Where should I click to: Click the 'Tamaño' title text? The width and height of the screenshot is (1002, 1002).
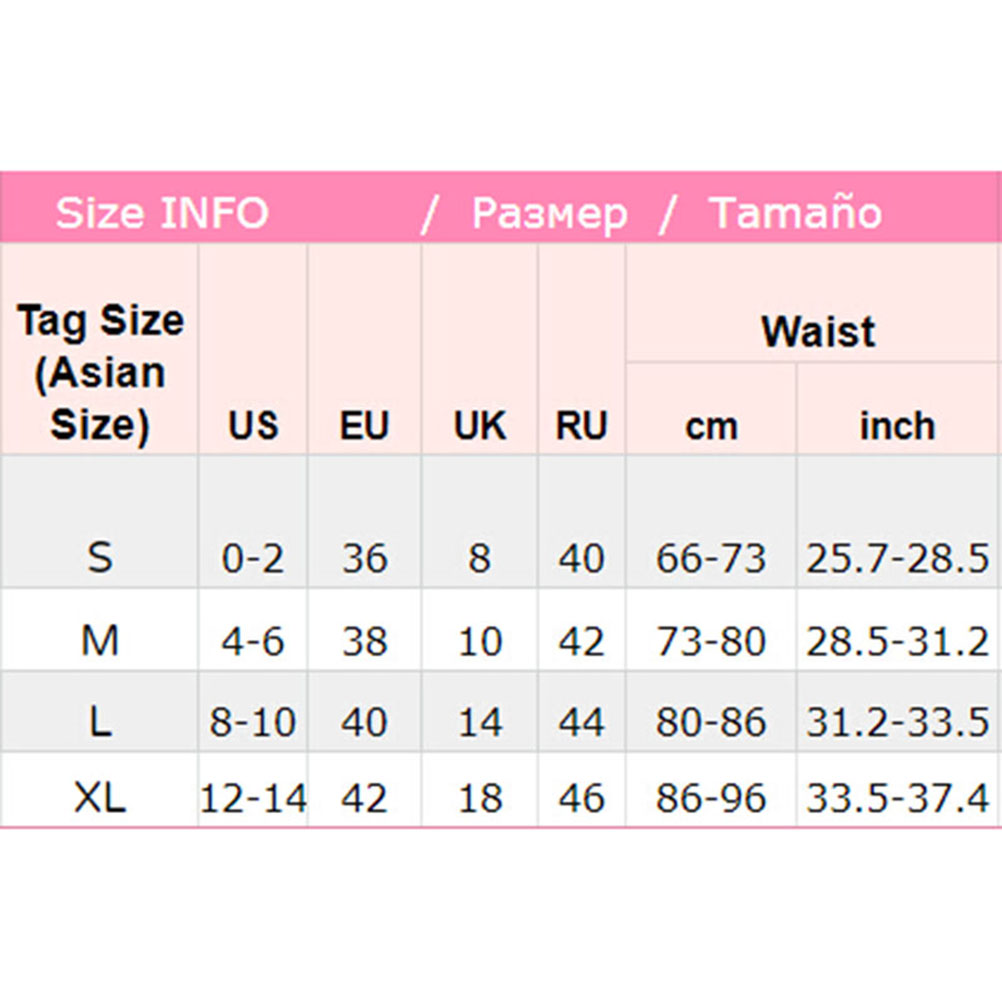click(795, 213)
